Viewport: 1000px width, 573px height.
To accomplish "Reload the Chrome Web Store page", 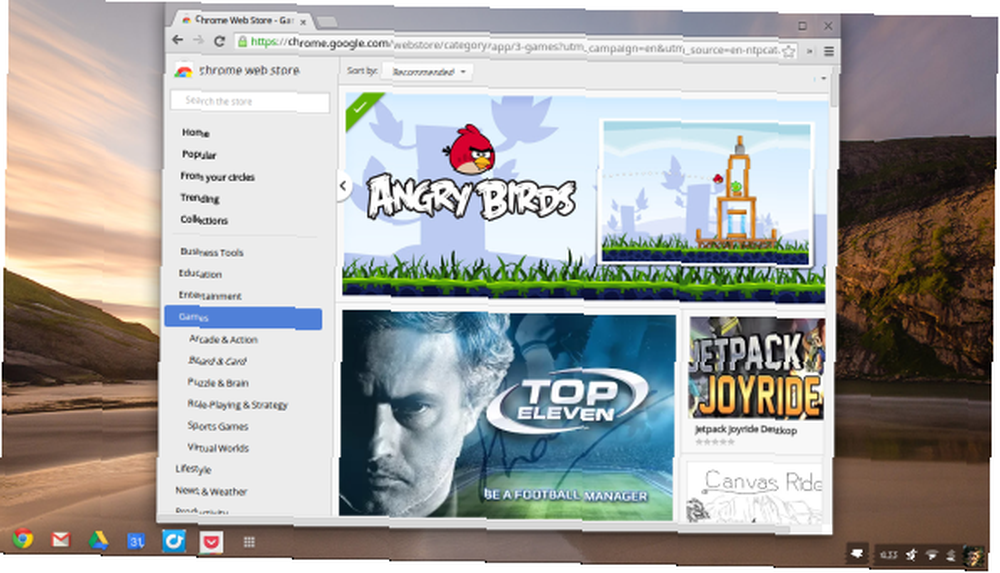I will (x=219, y=41).
